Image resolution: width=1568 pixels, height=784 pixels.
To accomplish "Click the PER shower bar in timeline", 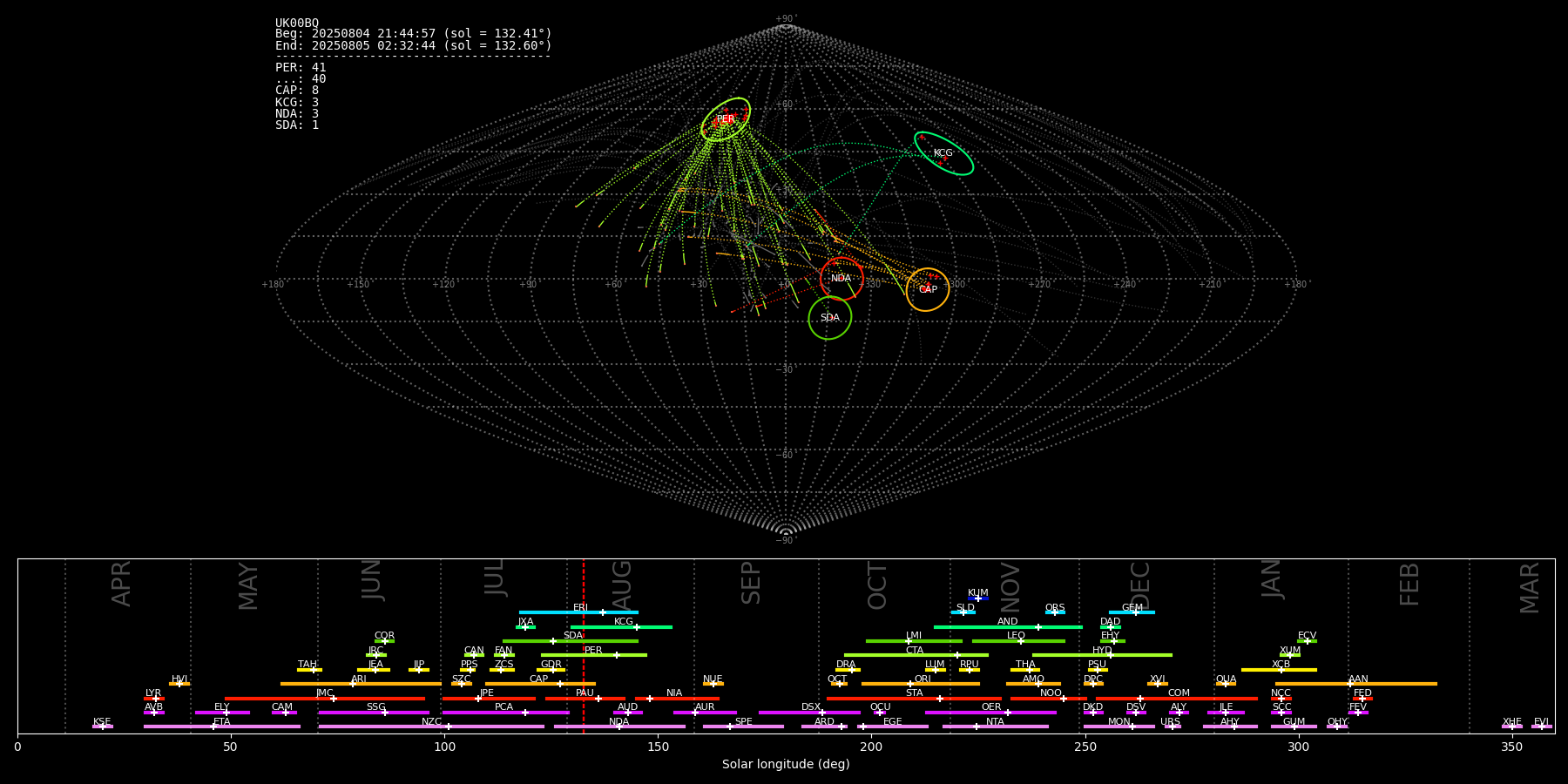I will click(594, 655).
